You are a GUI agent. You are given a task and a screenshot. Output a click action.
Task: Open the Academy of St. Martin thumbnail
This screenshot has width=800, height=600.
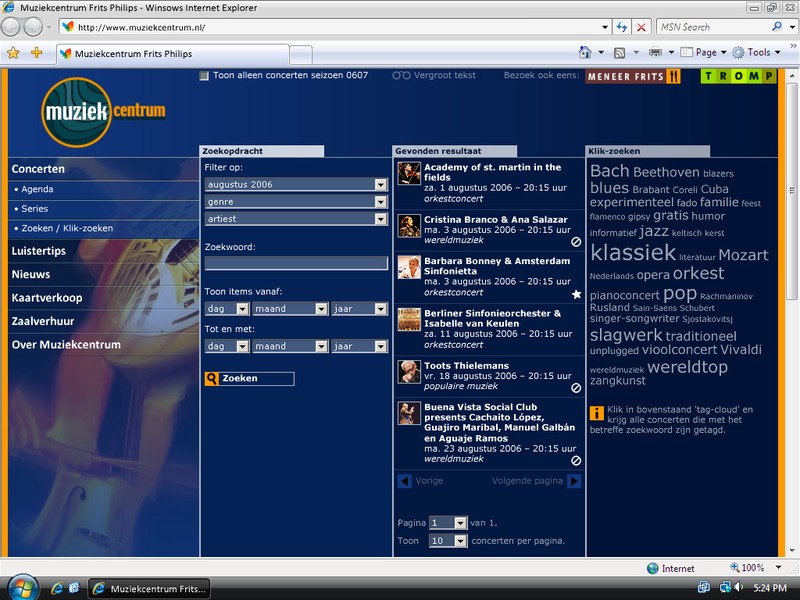(409, 174)
